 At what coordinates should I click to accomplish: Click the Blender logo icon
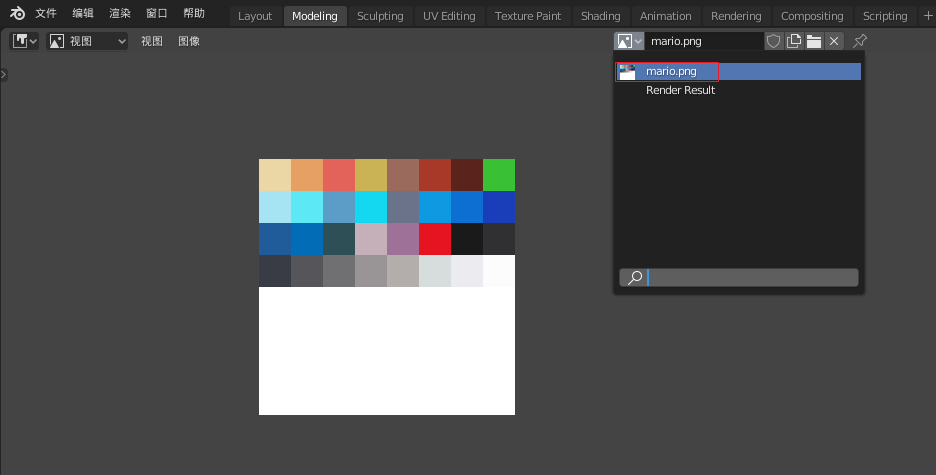point(17,13)
